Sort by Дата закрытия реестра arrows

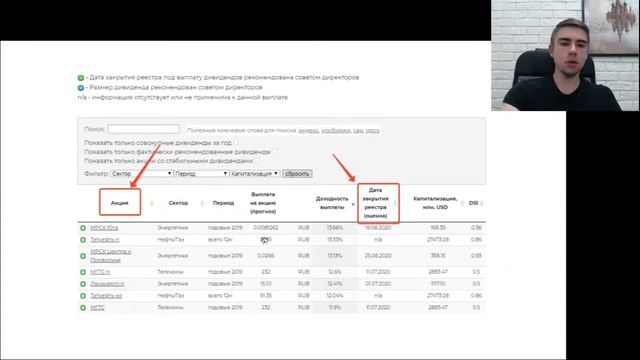tap(395, 203)
